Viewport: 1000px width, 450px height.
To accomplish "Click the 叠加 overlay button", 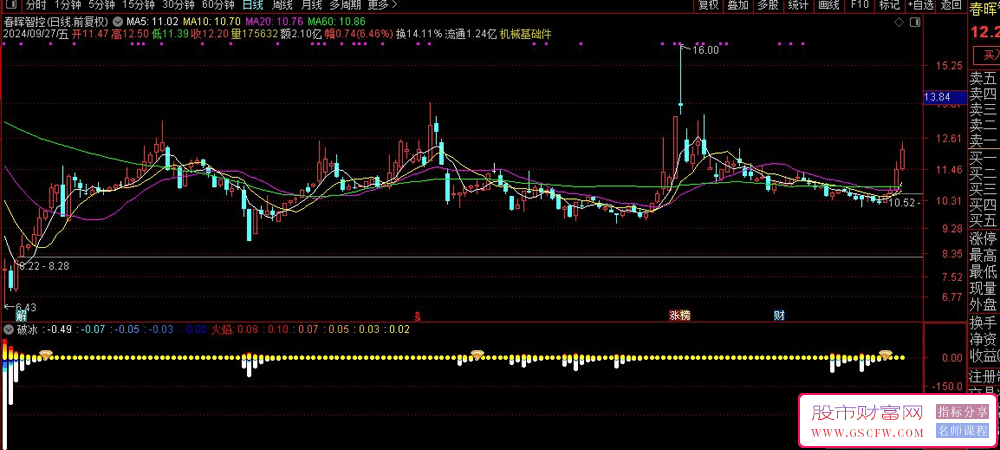I will pos(738,5).
